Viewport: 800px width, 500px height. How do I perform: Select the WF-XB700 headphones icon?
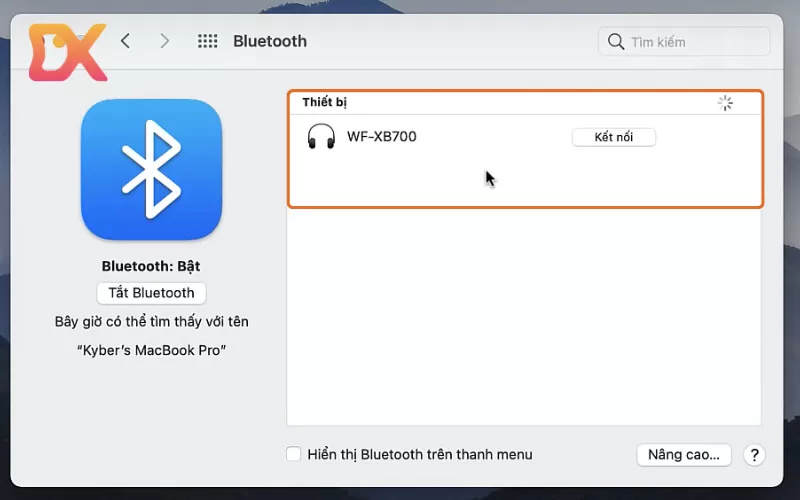click(321, 136)
